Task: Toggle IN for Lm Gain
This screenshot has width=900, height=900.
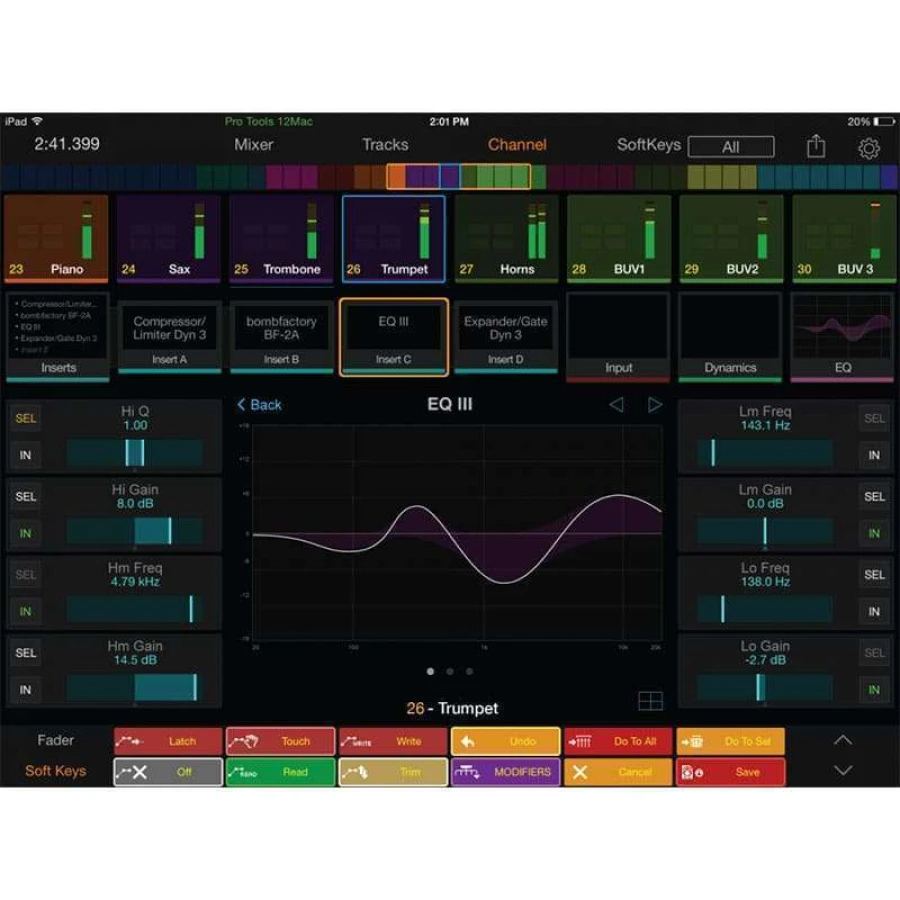Action: tap(874, 533)
